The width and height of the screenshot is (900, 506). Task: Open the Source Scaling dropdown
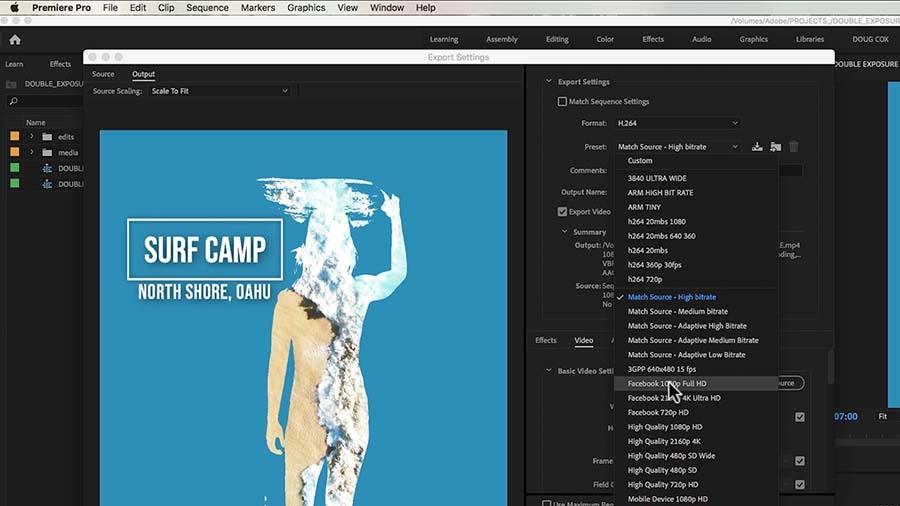pyautogui.click(x=219, y=91)
